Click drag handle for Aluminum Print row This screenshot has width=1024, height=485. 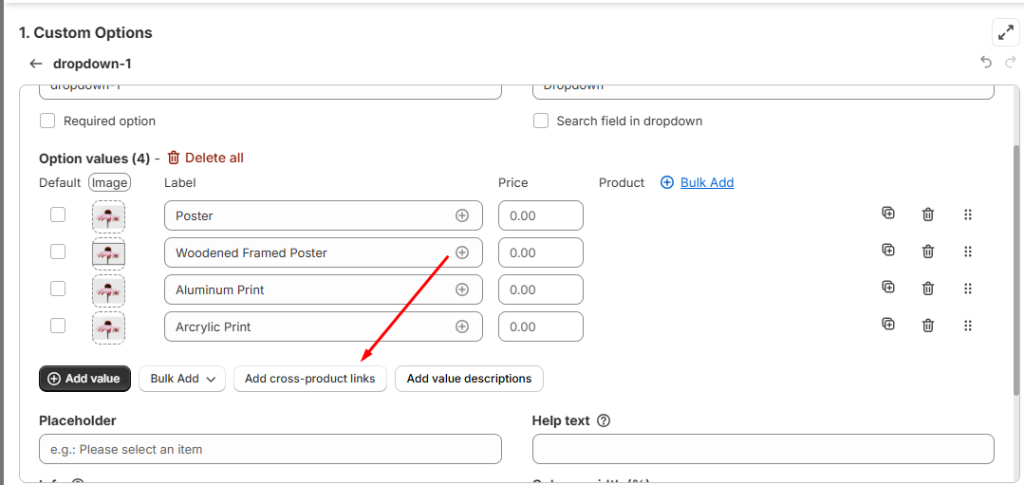pyautogui.click(x=967, y=289)
